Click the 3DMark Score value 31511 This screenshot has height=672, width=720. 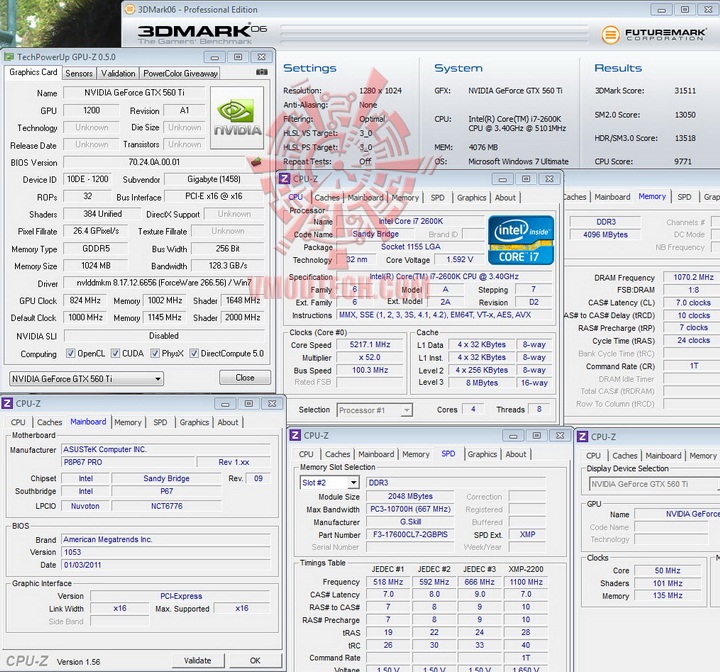[x=685, y=91]
